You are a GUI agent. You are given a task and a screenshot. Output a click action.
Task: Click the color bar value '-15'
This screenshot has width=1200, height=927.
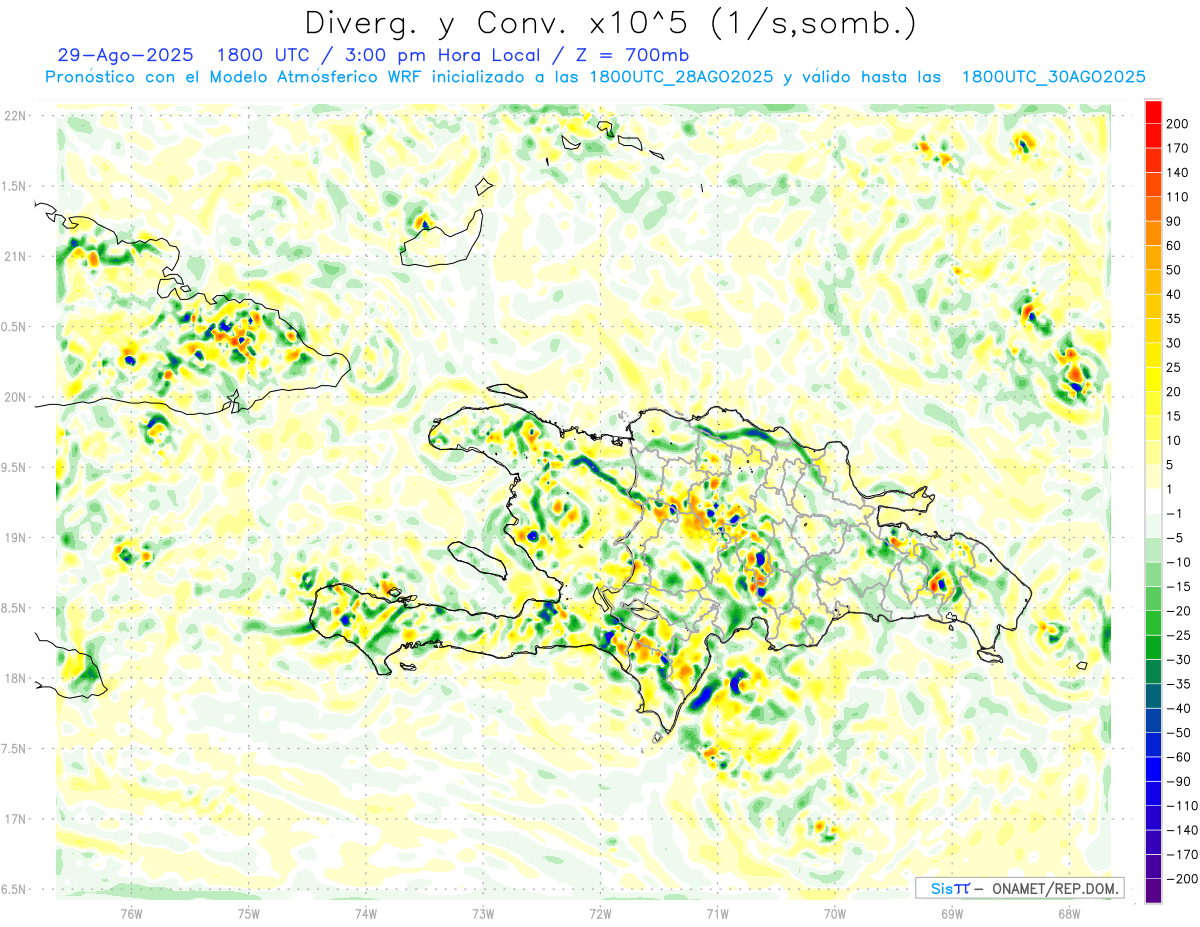(1178, 587)
